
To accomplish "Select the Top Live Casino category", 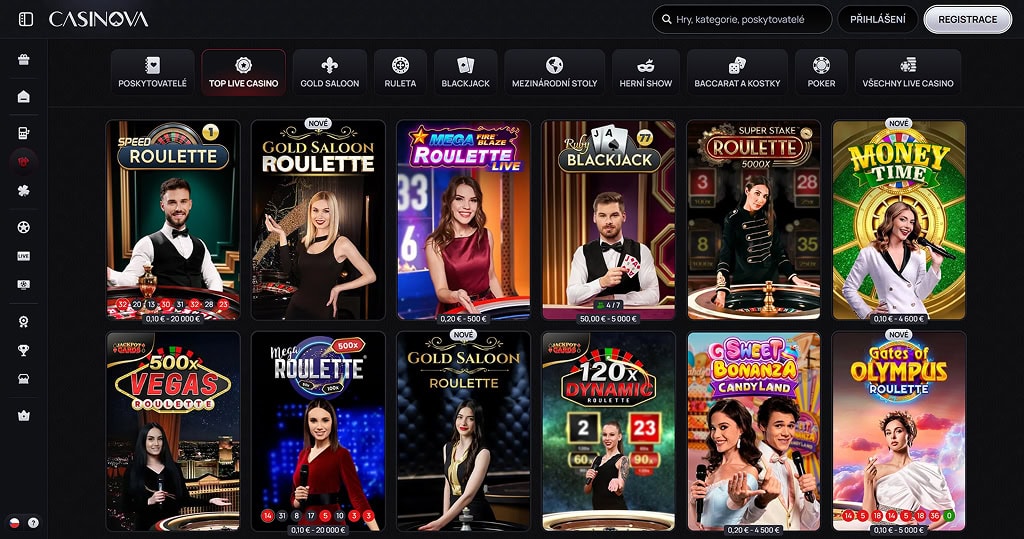I will point(244,73).
